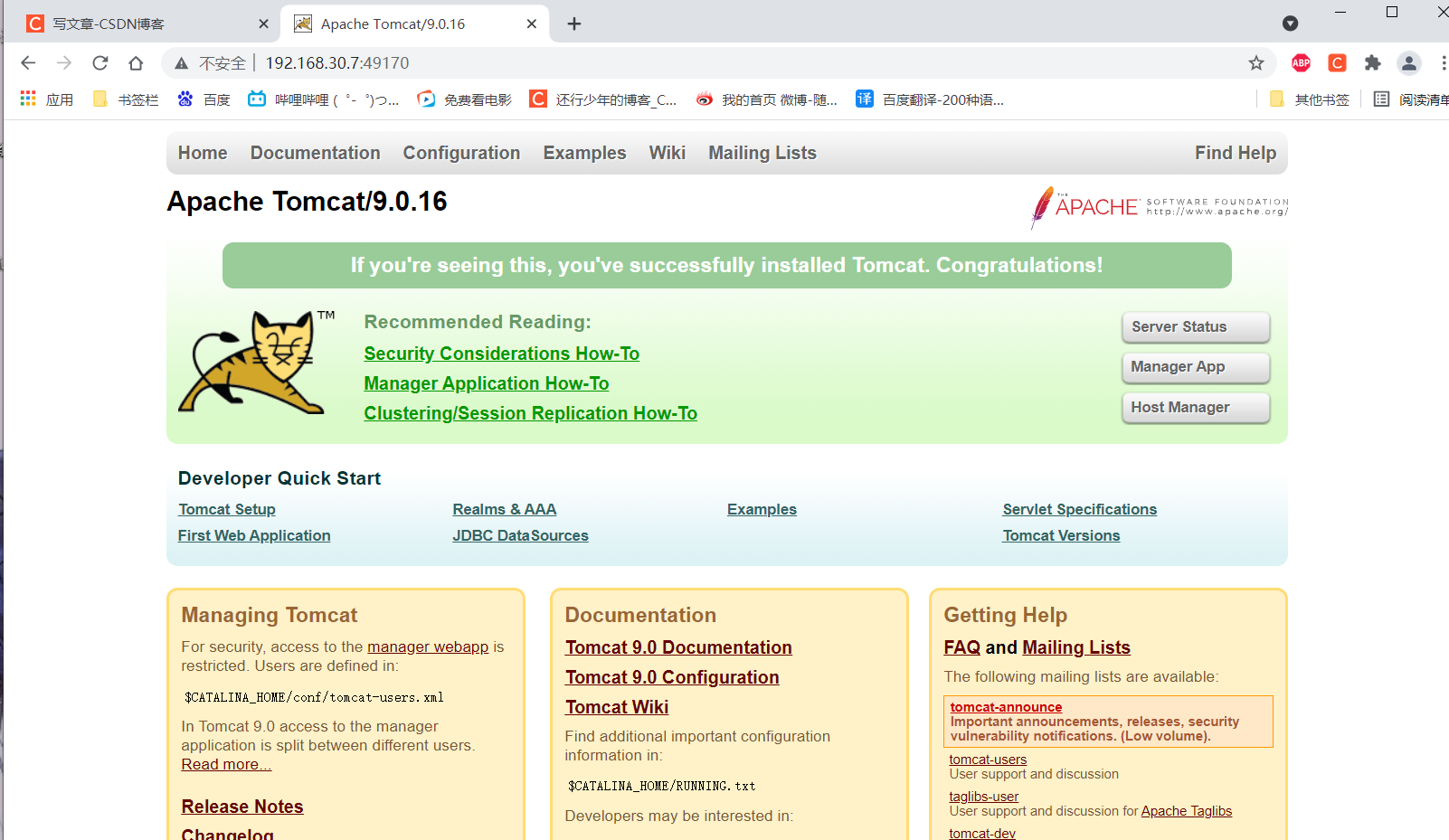
Task: Open Tomcat 9.0 Configuration link
Action: (672, 677)
